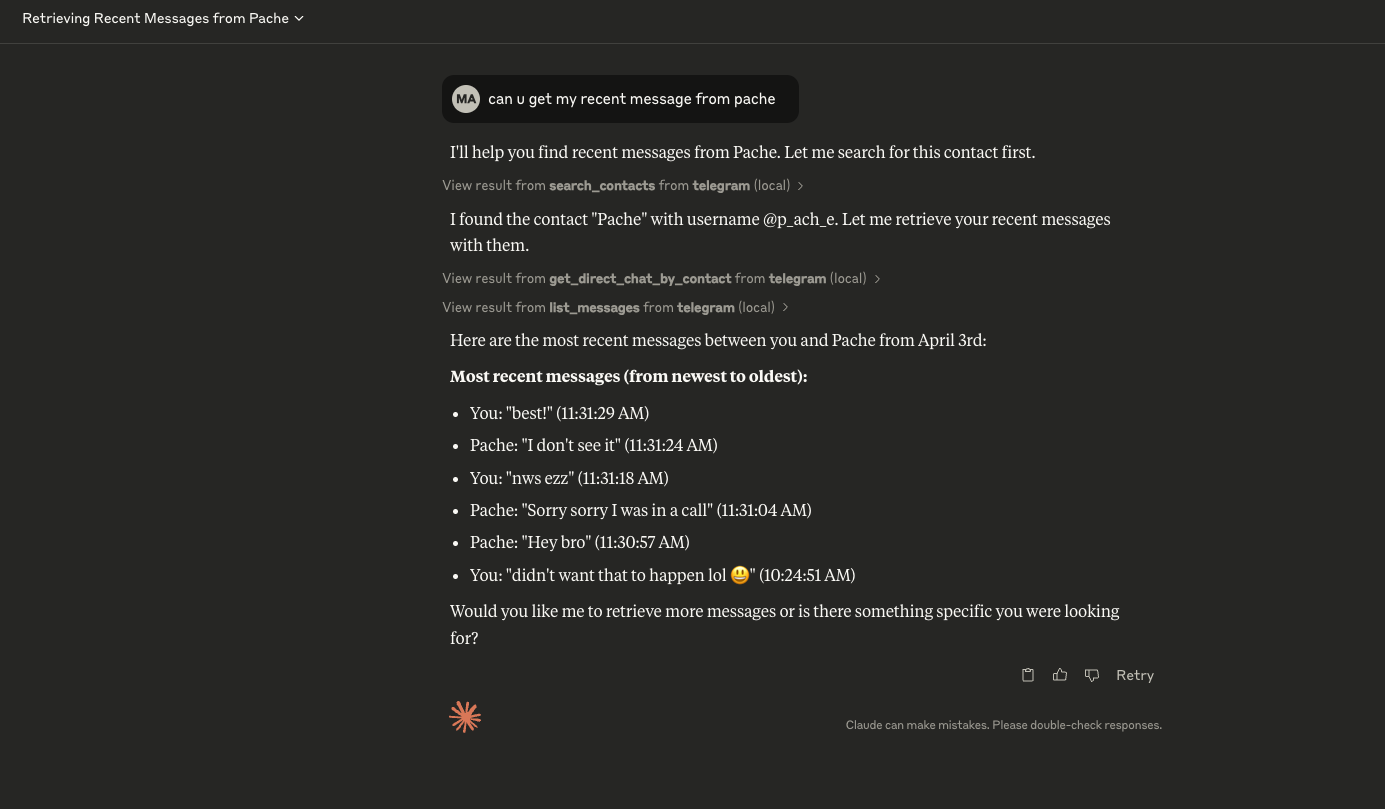Copy the response with the clipboard icon
Viewport: 1385px width, 809px height.
[1027, 675]
